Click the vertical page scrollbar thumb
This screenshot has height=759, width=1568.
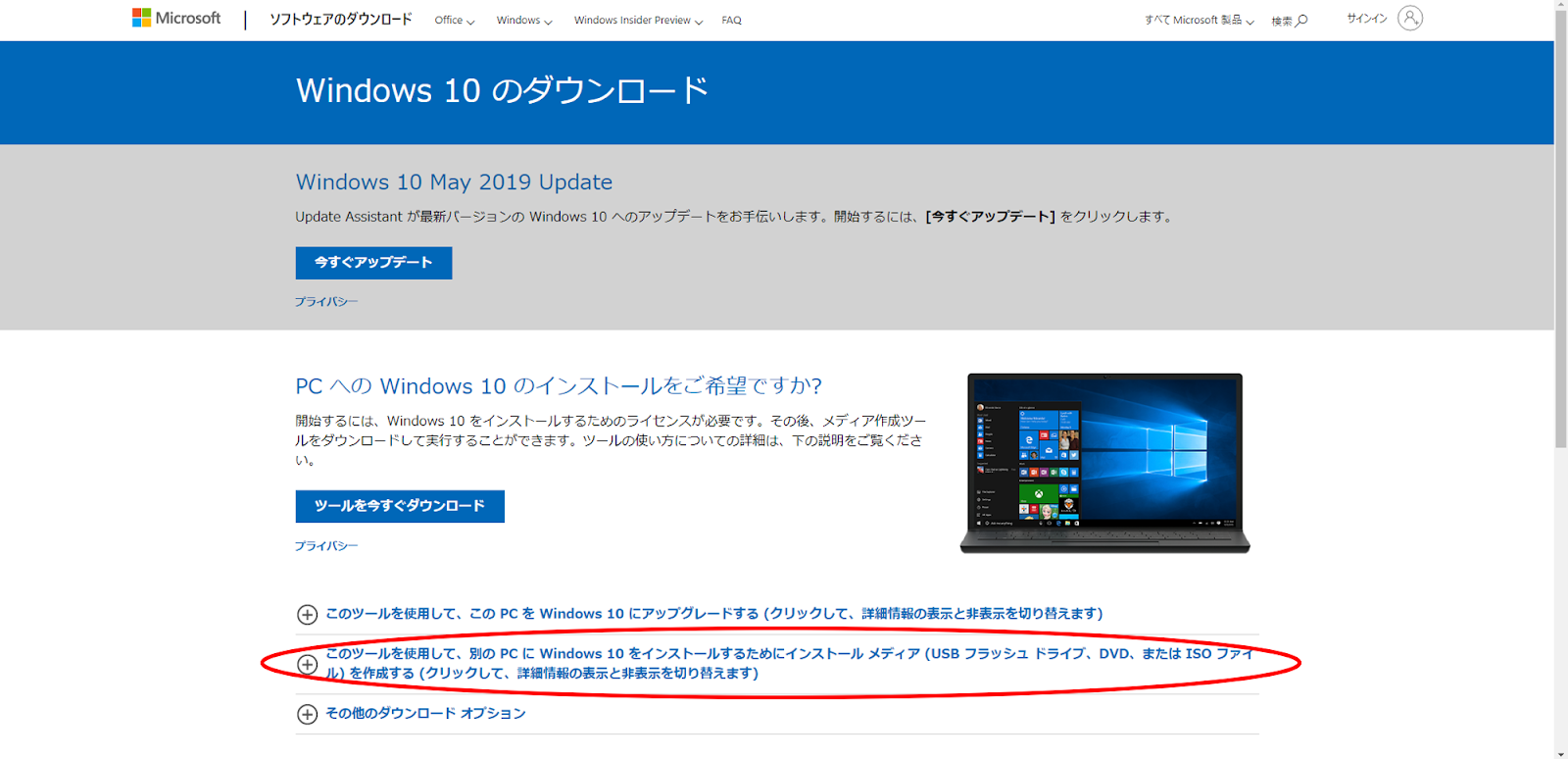tap(1561, 230)
